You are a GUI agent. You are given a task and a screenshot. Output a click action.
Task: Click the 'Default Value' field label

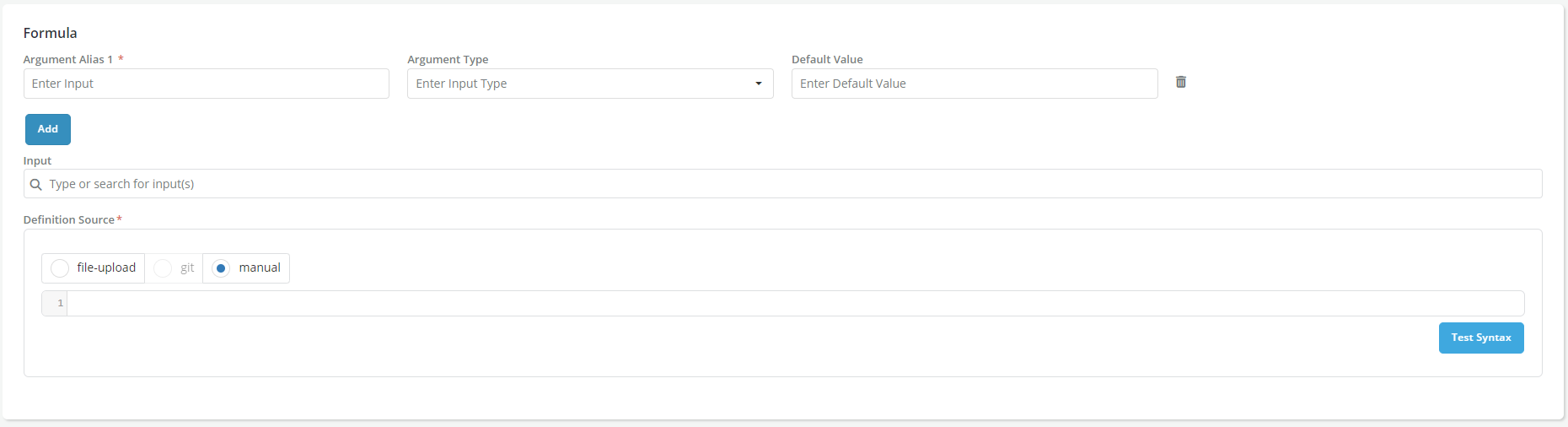pos(827,59)
